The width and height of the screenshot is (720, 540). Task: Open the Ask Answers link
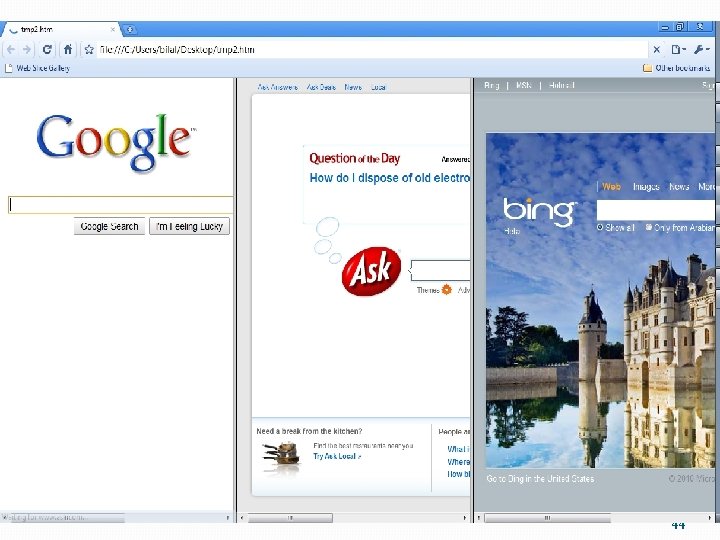tap(278, 87)
